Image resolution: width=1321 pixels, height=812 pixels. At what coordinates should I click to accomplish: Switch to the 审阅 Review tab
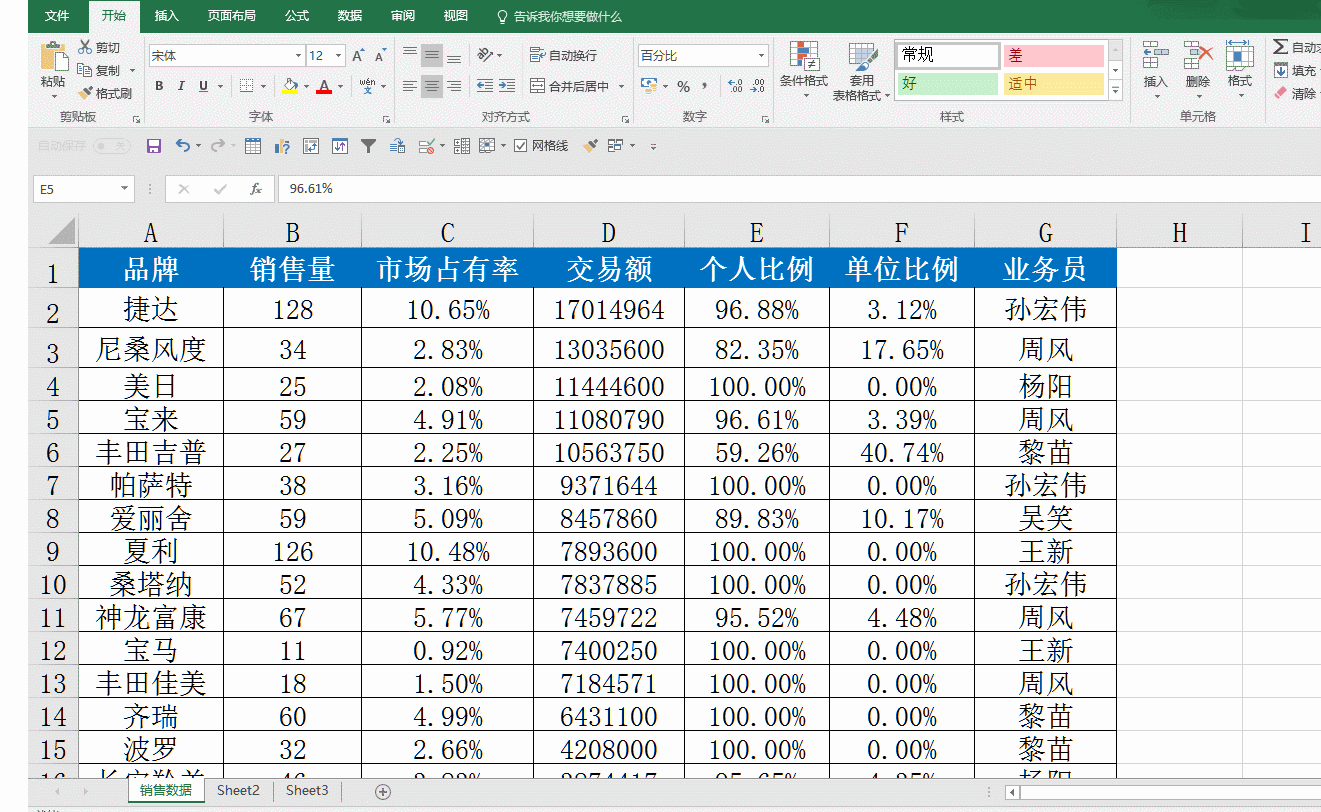pos(403,16)
